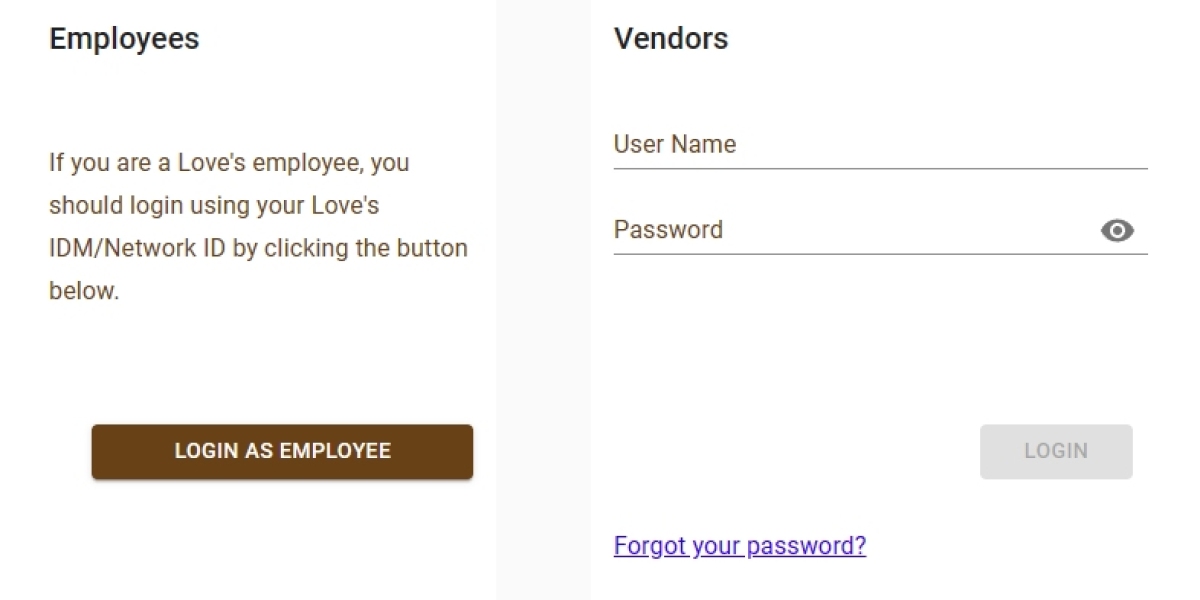Click the Vendors section heading

point(671,39)
